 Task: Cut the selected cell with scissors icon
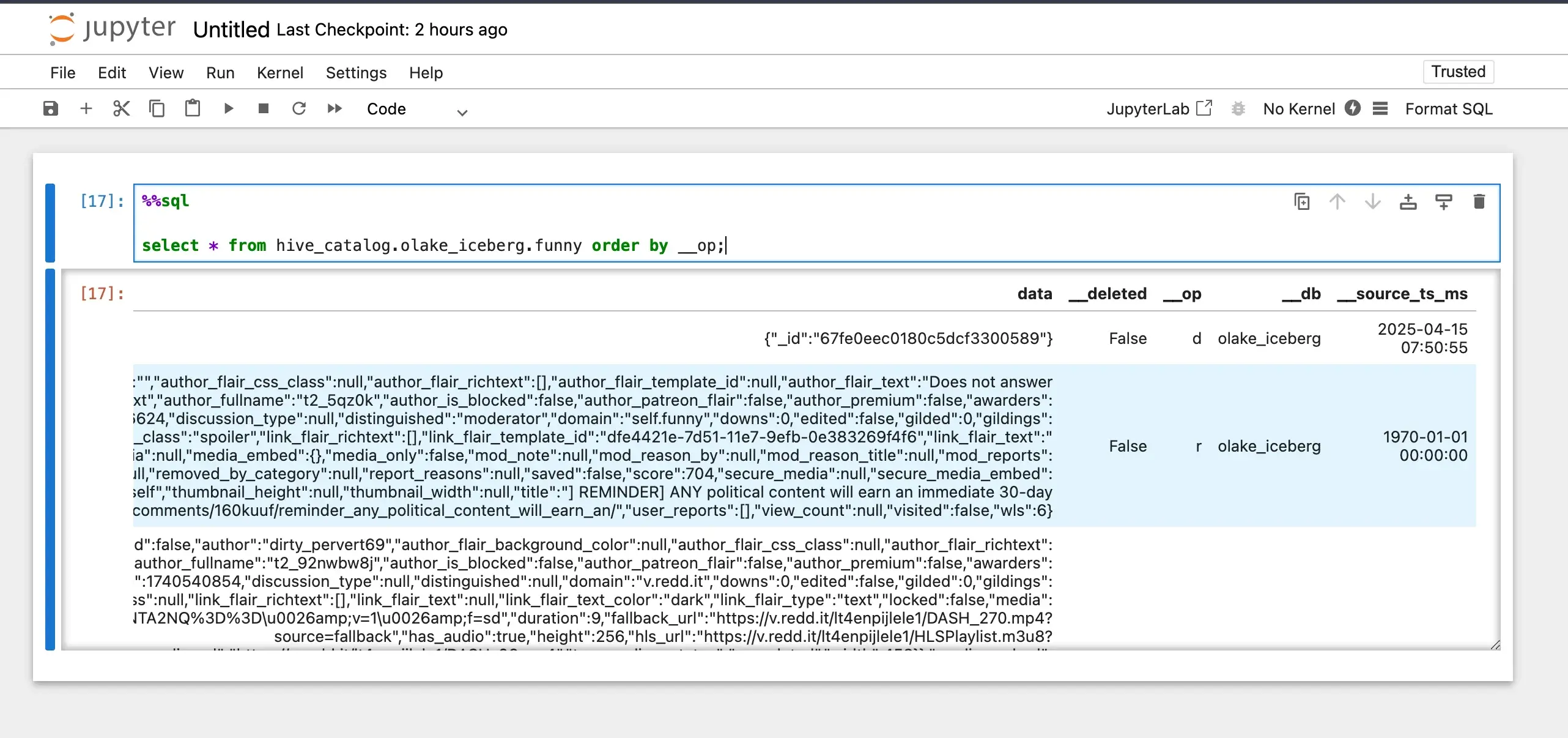121,109
